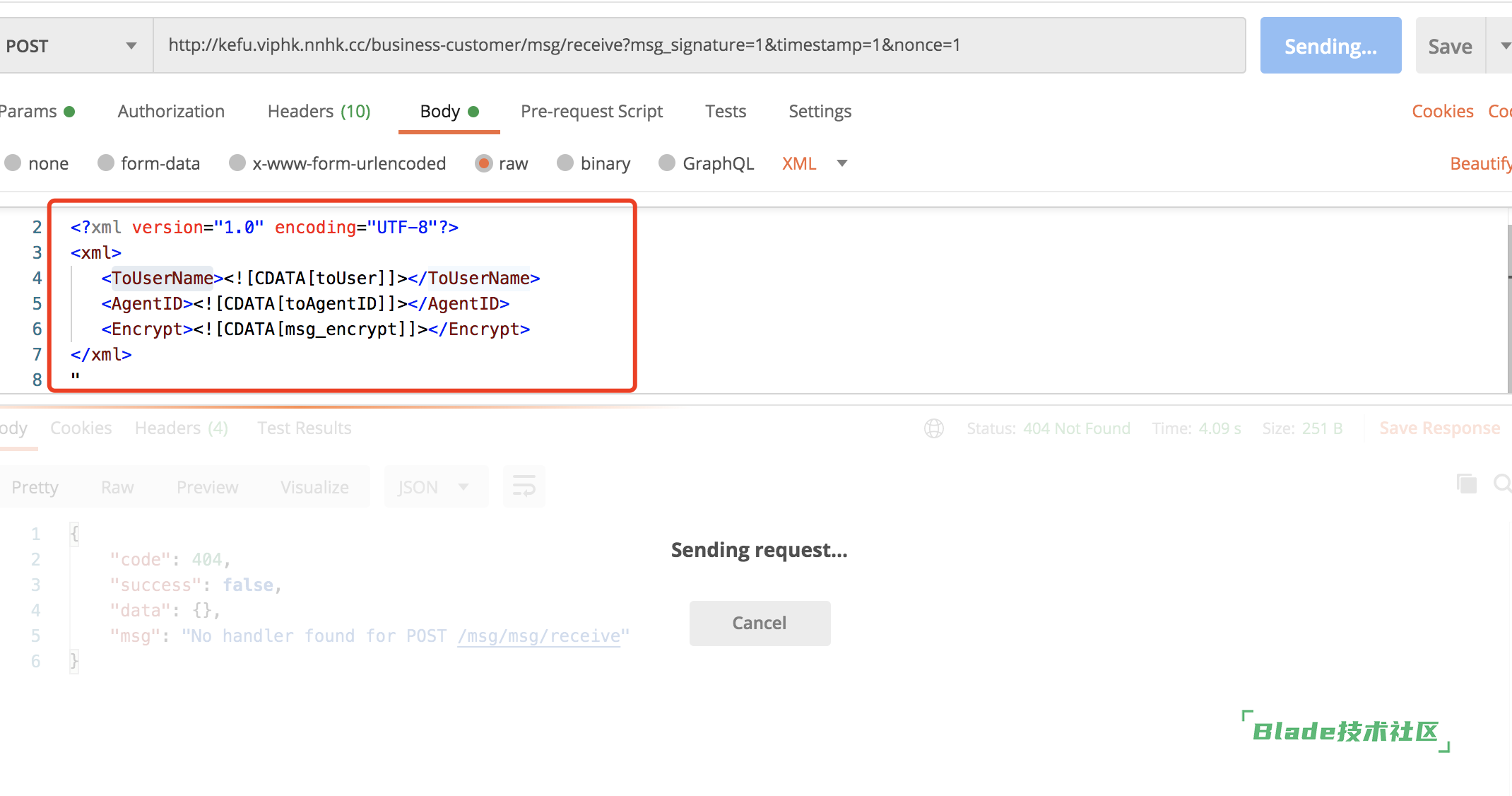Switch to the Authorization tab
This screenshot has height=796, width=1512.
(171, 112)
